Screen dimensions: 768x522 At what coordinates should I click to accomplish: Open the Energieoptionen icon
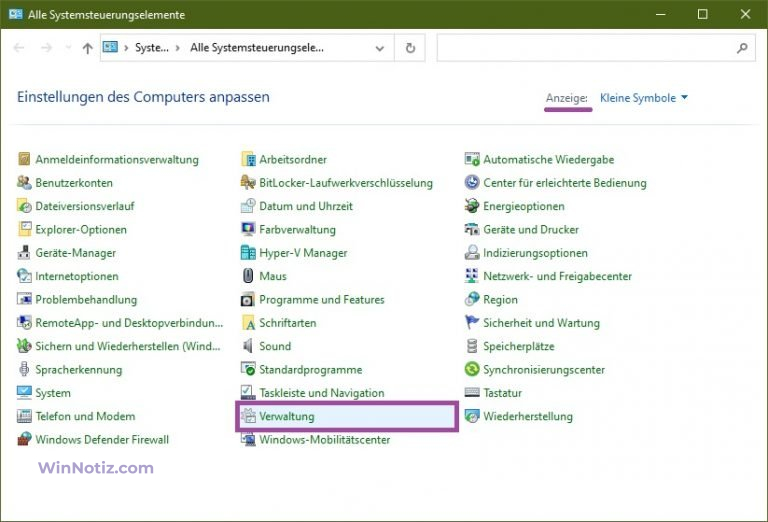(473, 206)
